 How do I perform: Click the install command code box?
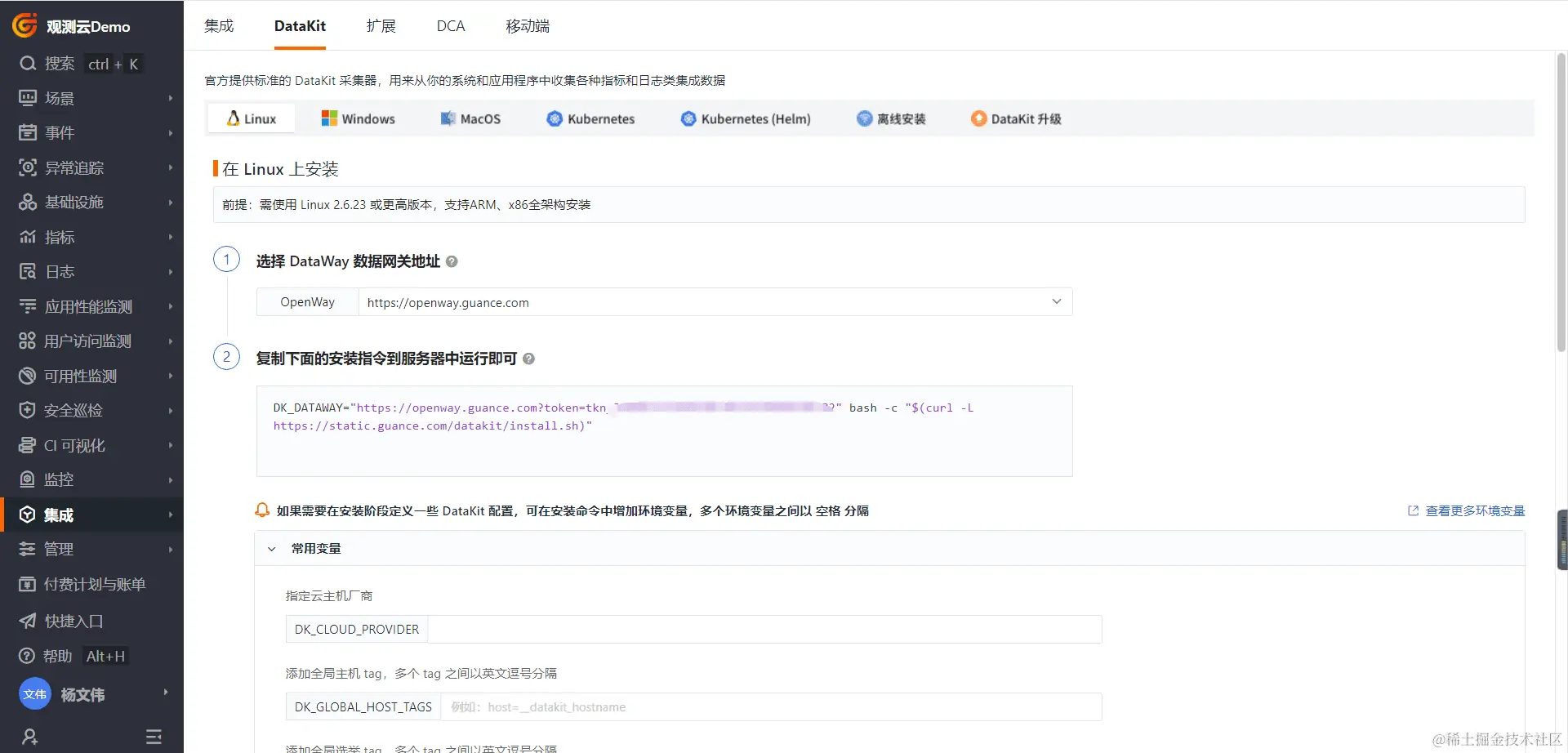(664, 431)
